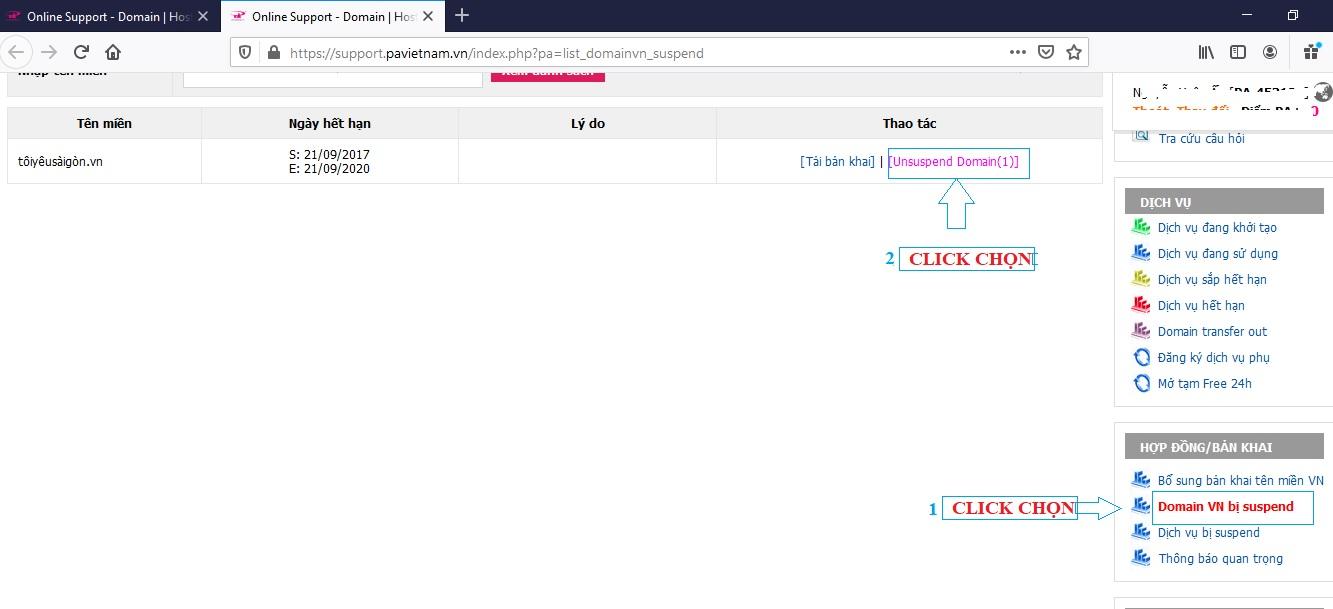Bookmark this page with the star icon

pos(1074,52)
